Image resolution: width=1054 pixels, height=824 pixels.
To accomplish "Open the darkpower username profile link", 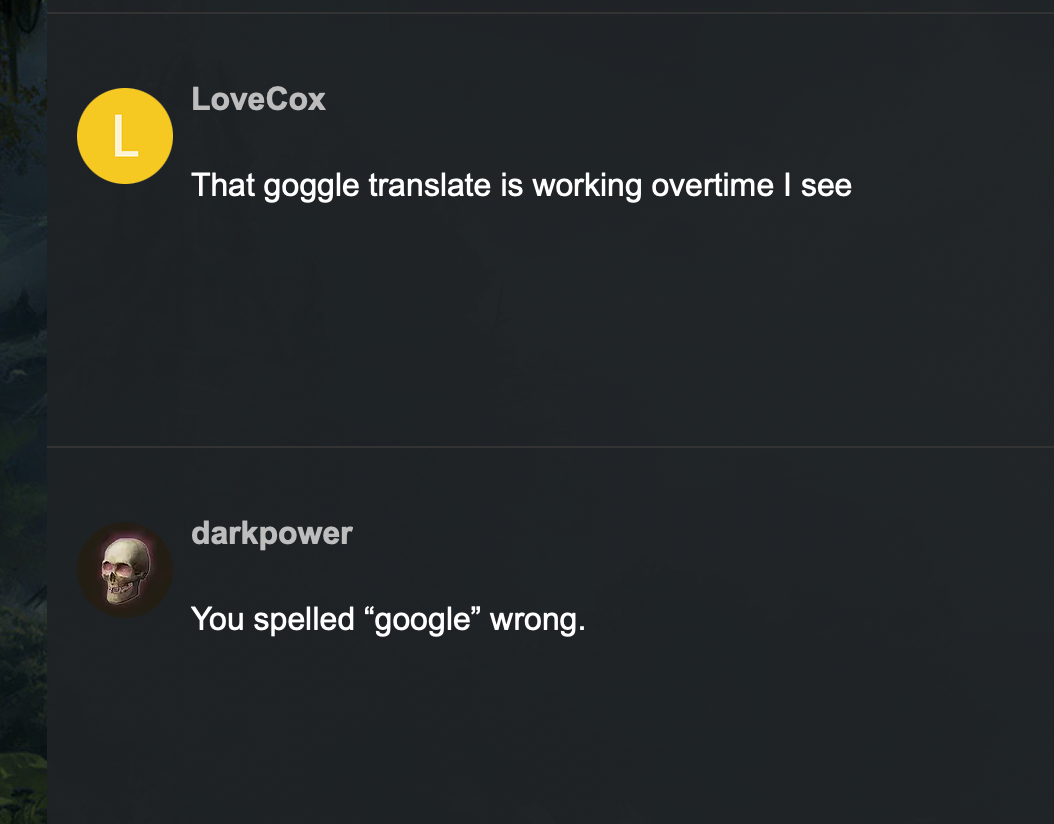I will tap(271, 533).
